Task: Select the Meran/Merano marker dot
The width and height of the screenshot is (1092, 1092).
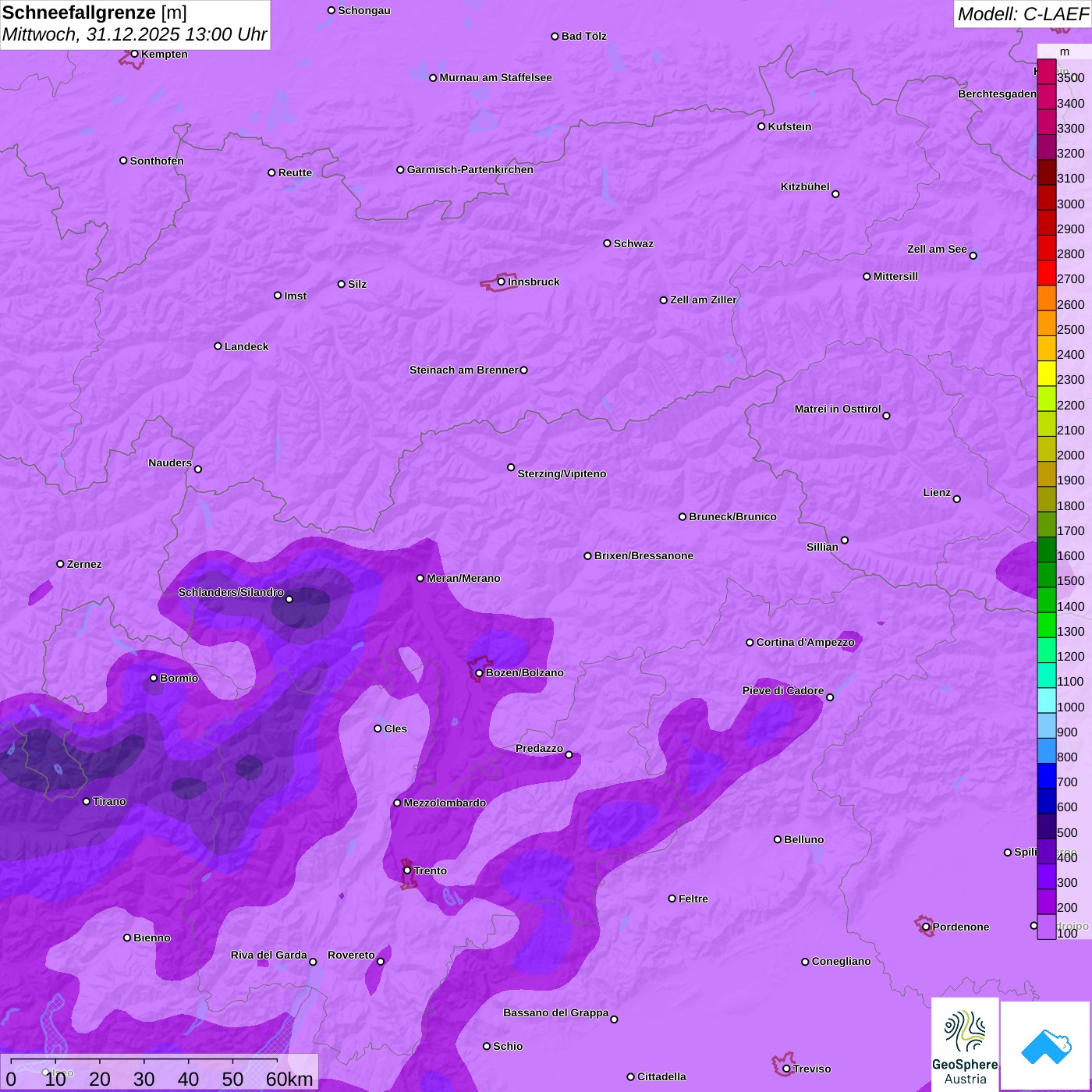Action: coord(420,578)
